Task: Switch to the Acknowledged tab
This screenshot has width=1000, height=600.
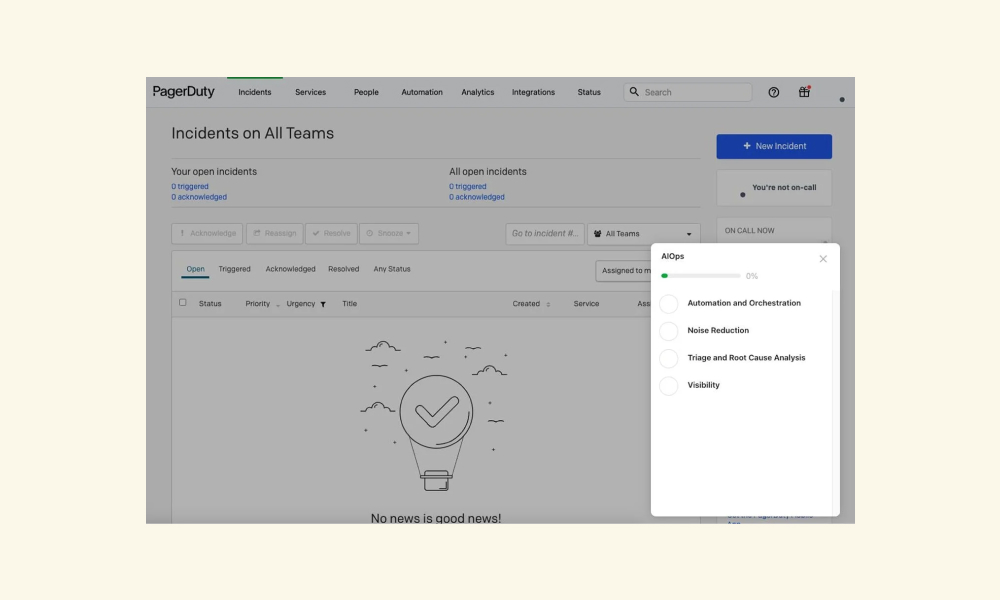Action: 290,269
